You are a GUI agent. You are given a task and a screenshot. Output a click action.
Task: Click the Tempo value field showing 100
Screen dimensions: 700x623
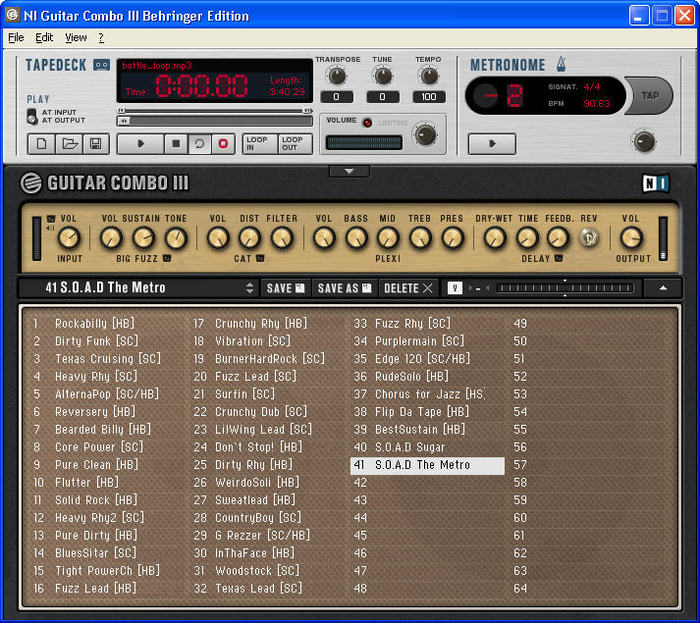pos(429,97)
